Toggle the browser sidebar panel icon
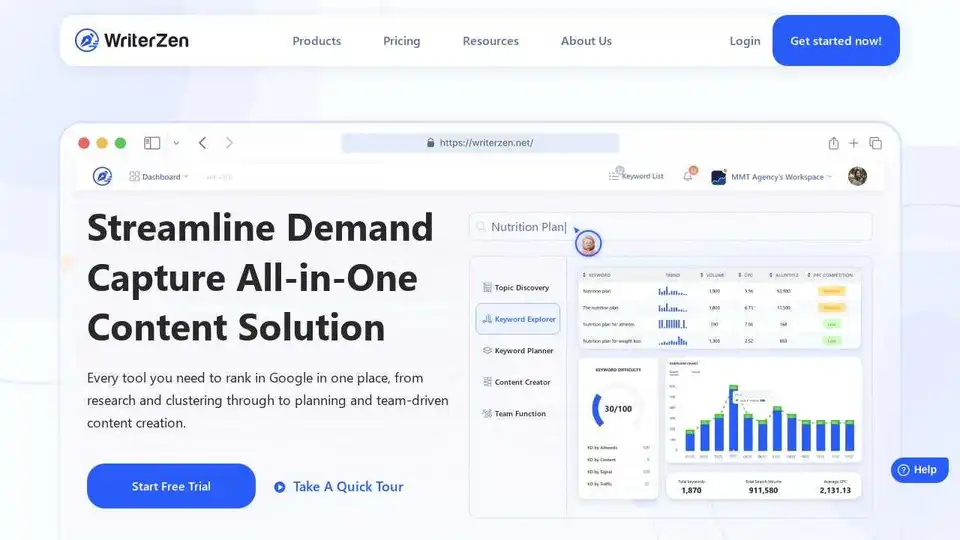960x540 pixels. click(x=152, y=143)
